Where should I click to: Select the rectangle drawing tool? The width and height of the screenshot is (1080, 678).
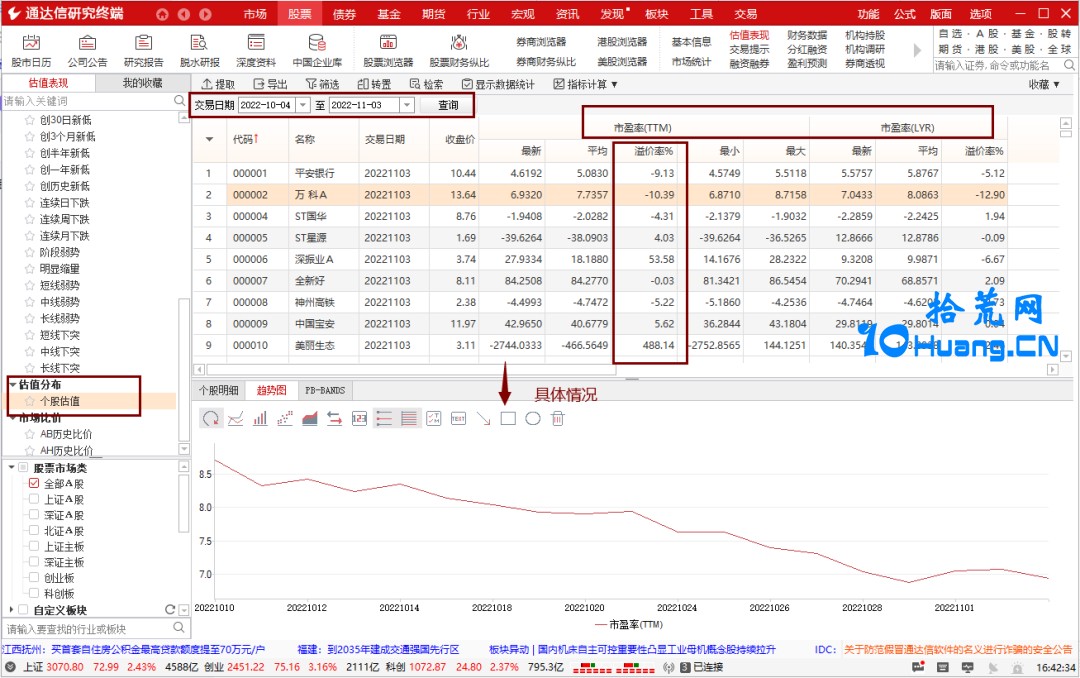(508, 418)
